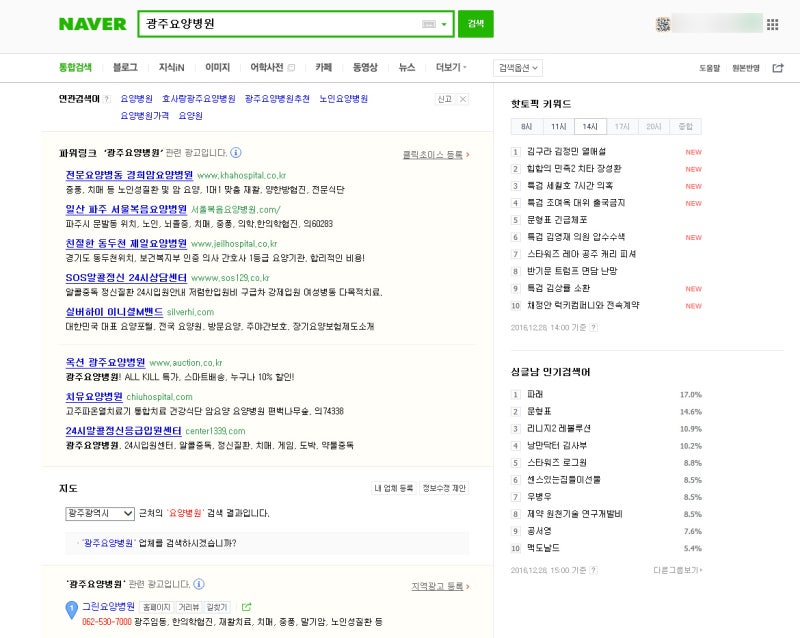Open the 광주광역시 region select box

(x=100, y=513)
